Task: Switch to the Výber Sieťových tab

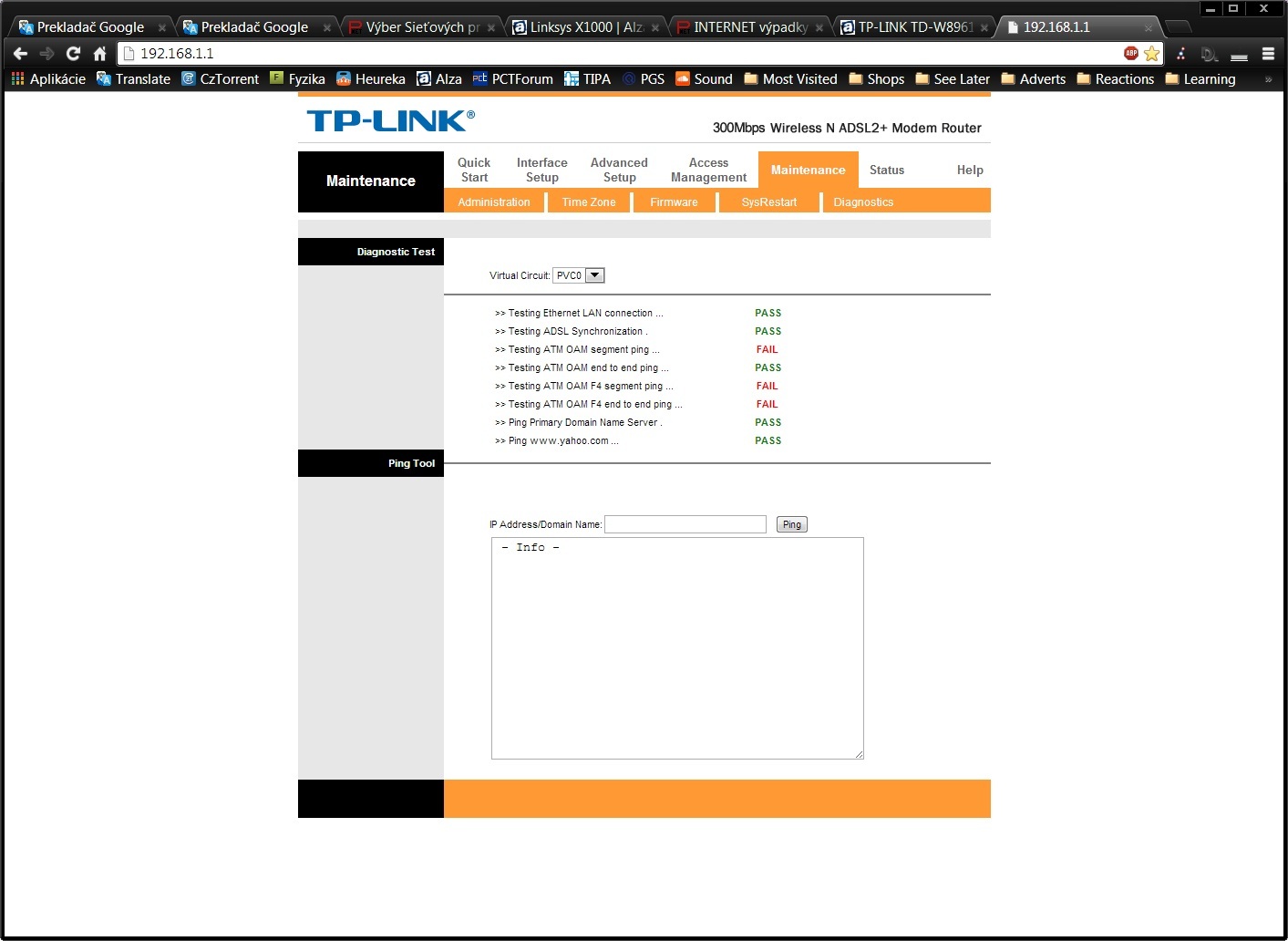Action: pyautogui.click(x=422, y=27)
